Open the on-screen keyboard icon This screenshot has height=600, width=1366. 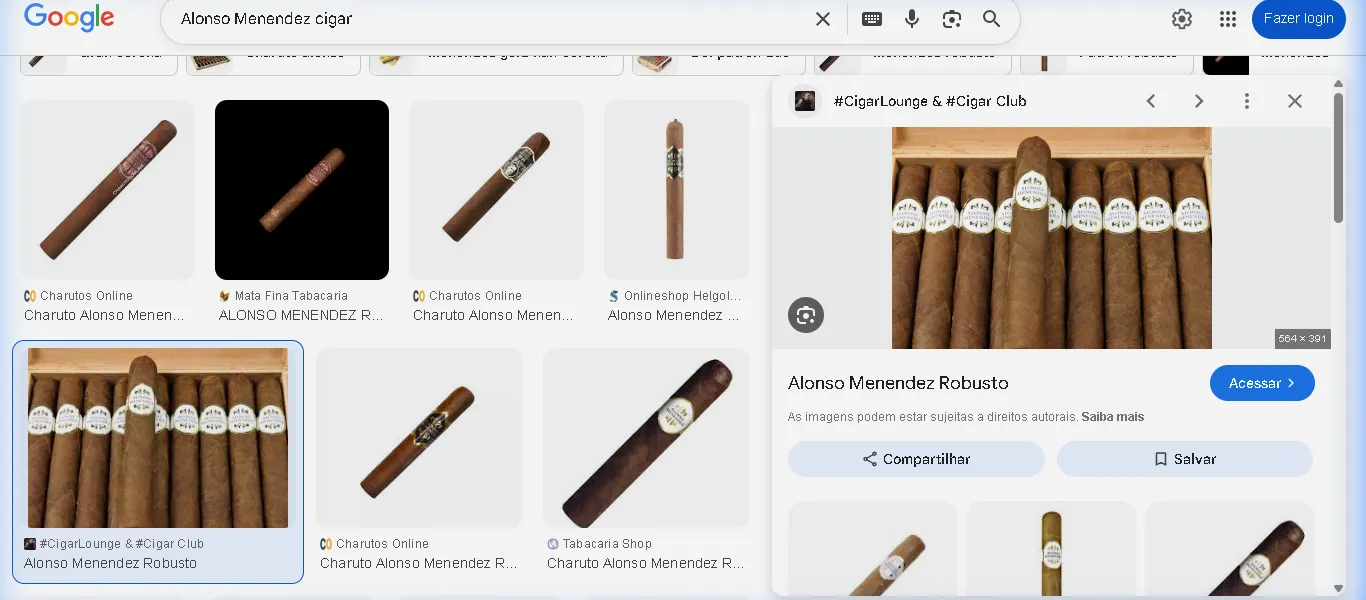872,19
